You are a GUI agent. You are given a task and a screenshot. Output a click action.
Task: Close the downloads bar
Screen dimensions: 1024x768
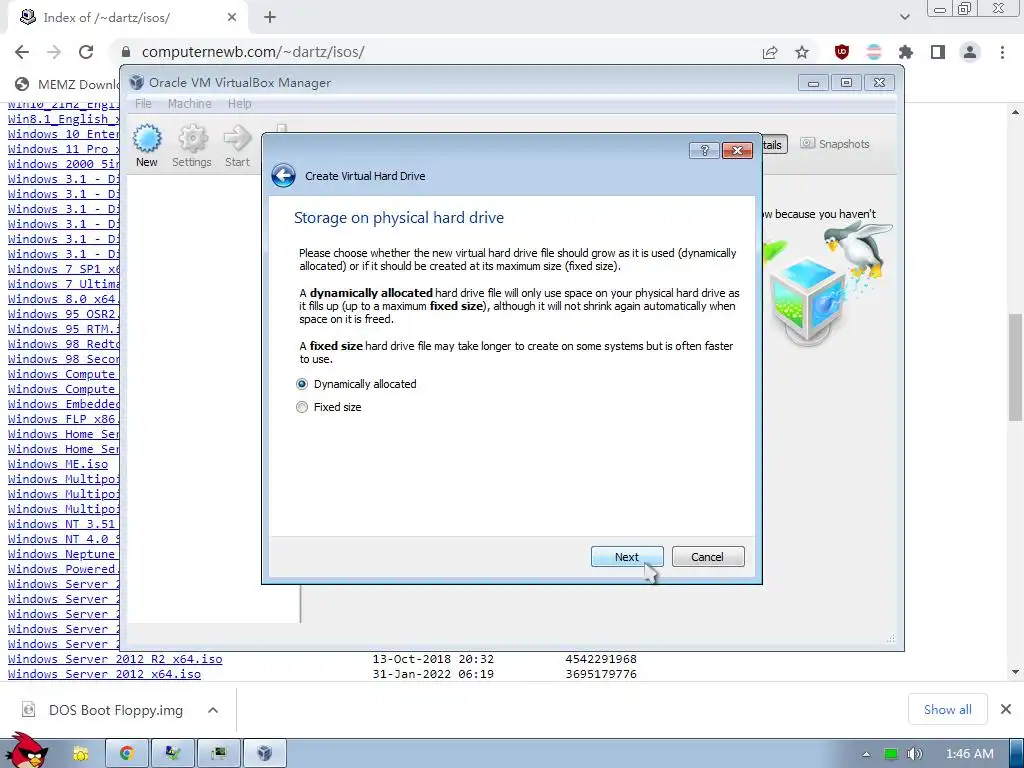pyautogui.click(x=1006, y=709)
